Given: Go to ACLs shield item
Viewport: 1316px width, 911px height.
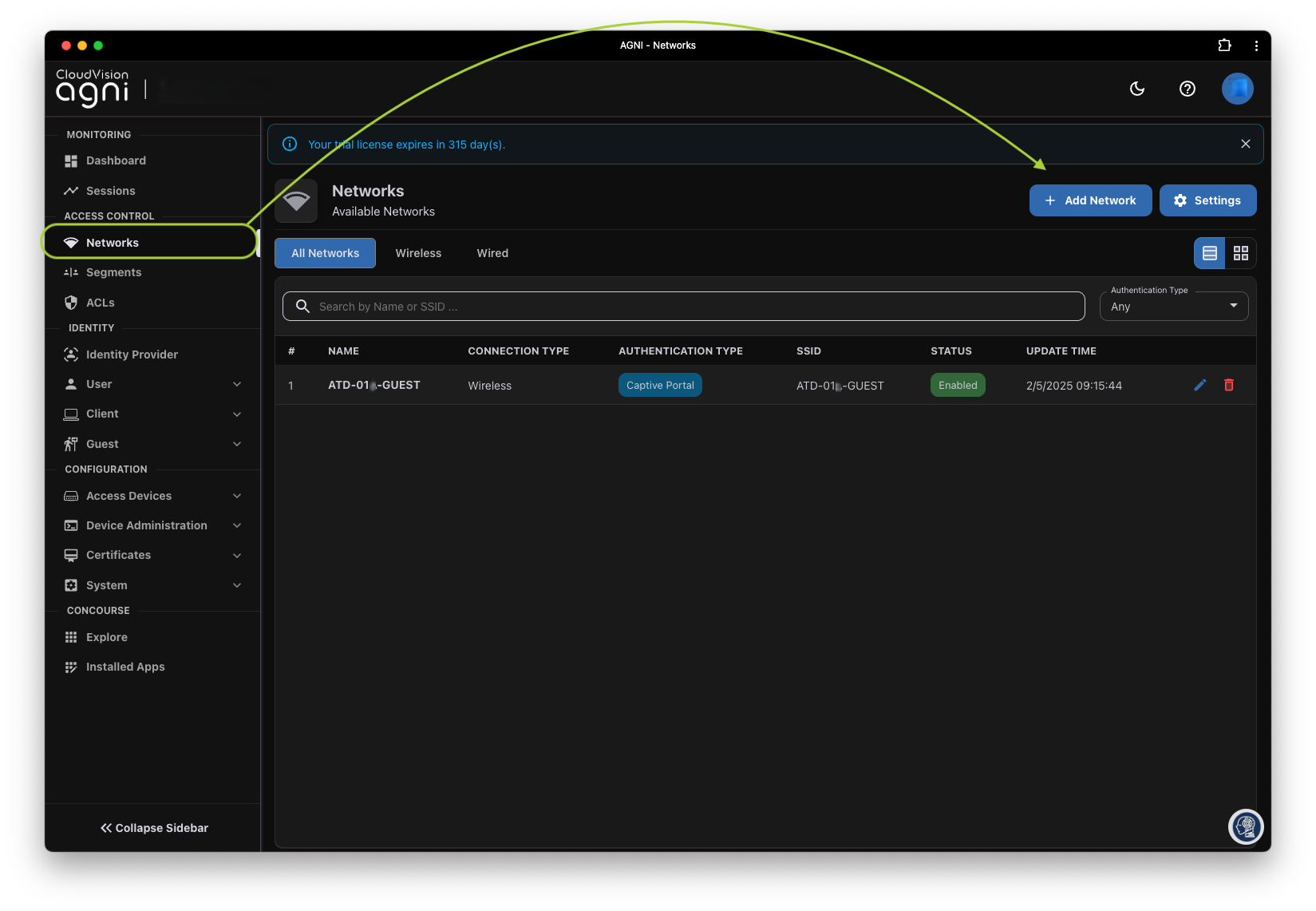Looking at the screenshot, I should point(101,303).
